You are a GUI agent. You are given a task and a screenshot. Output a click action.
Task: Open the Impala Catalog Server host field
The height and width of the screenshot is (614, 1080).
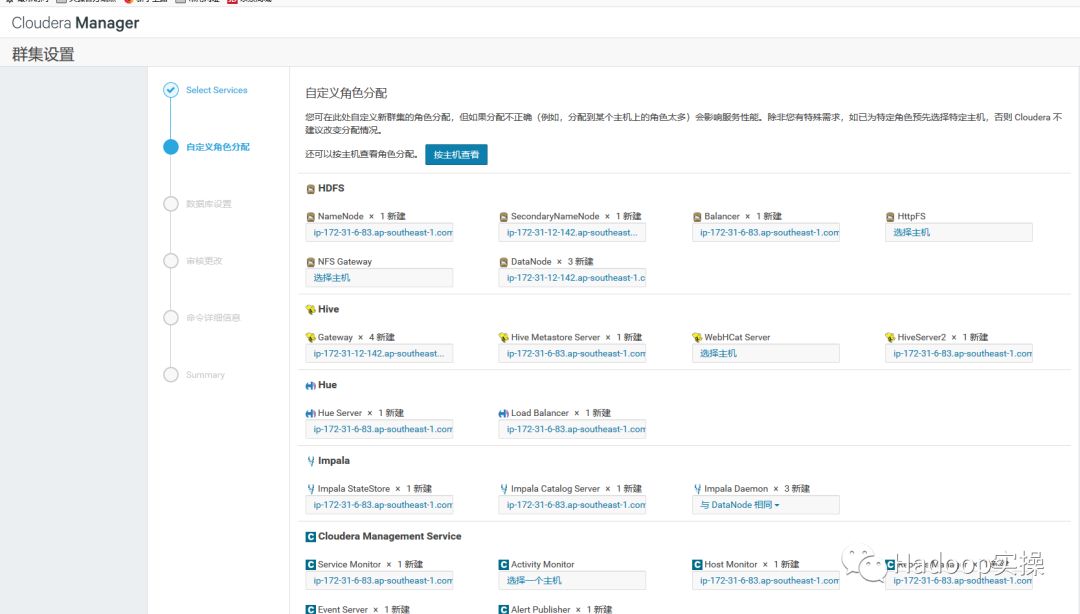pos(572,505)
